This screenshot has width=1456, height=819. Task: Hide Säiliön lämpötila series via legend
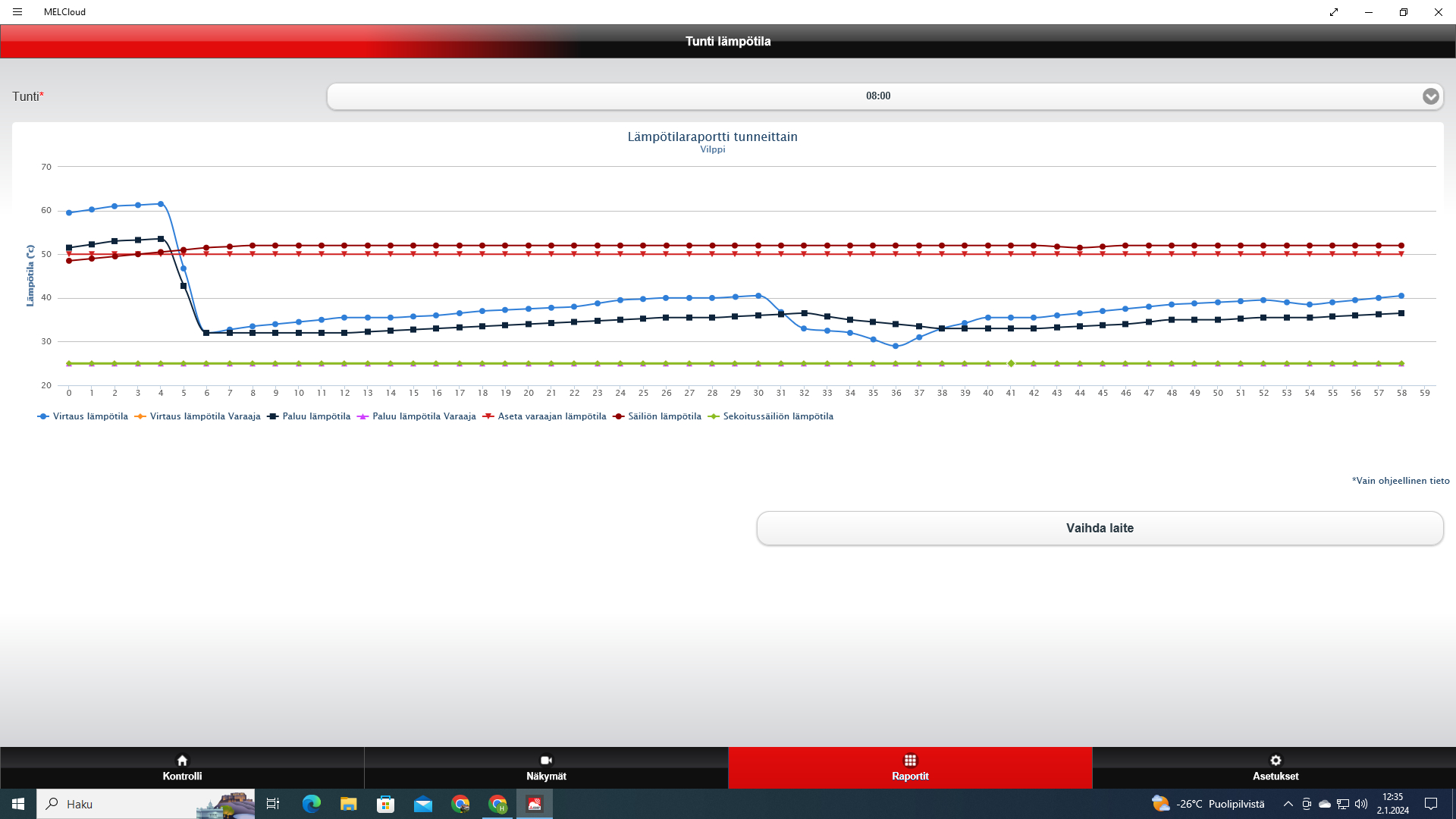(x=664, y=416)
